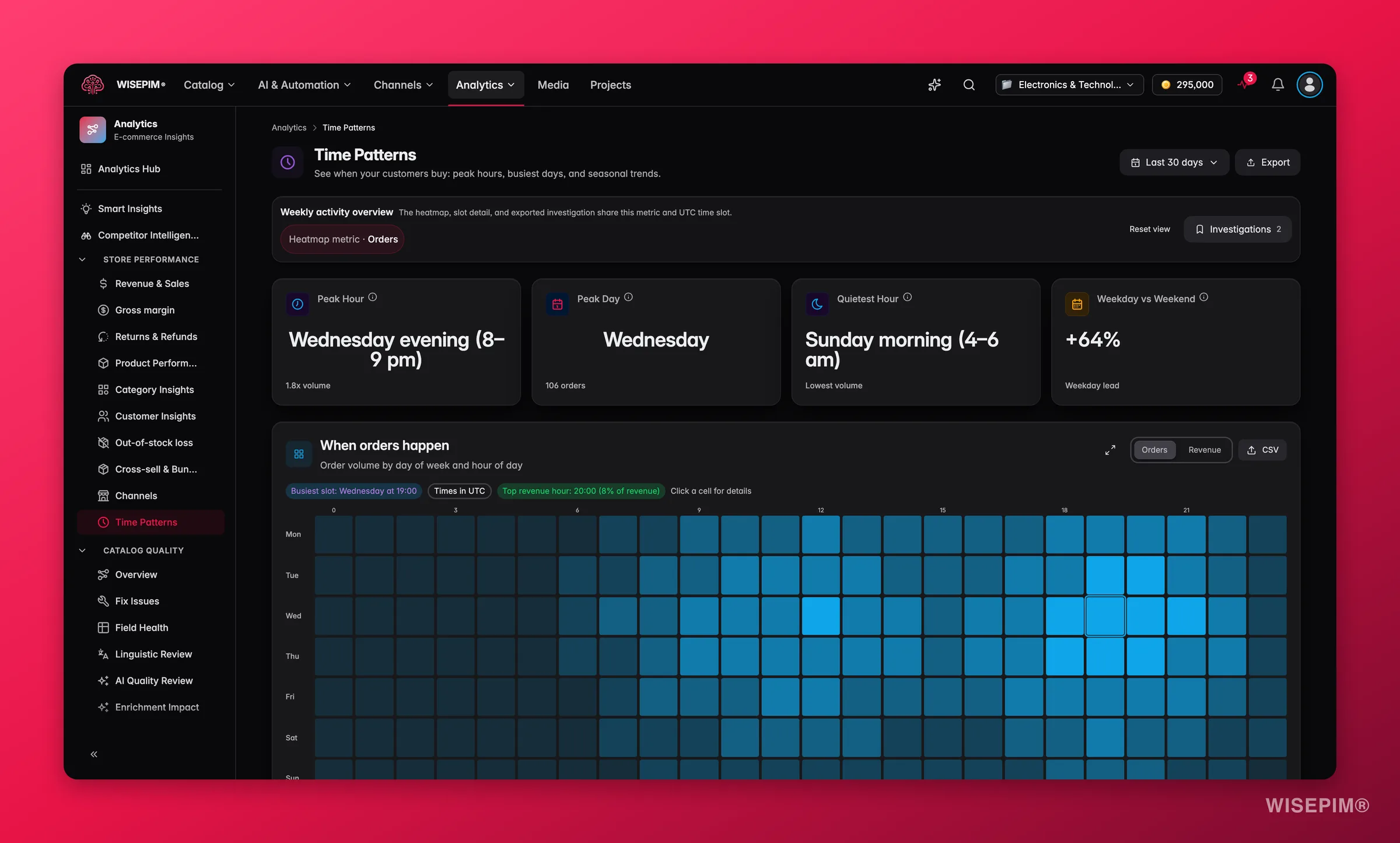This screenshot has height=843, width=1400.
Task: Open Out-of-stock loss
Action: [x=150, y=443]
